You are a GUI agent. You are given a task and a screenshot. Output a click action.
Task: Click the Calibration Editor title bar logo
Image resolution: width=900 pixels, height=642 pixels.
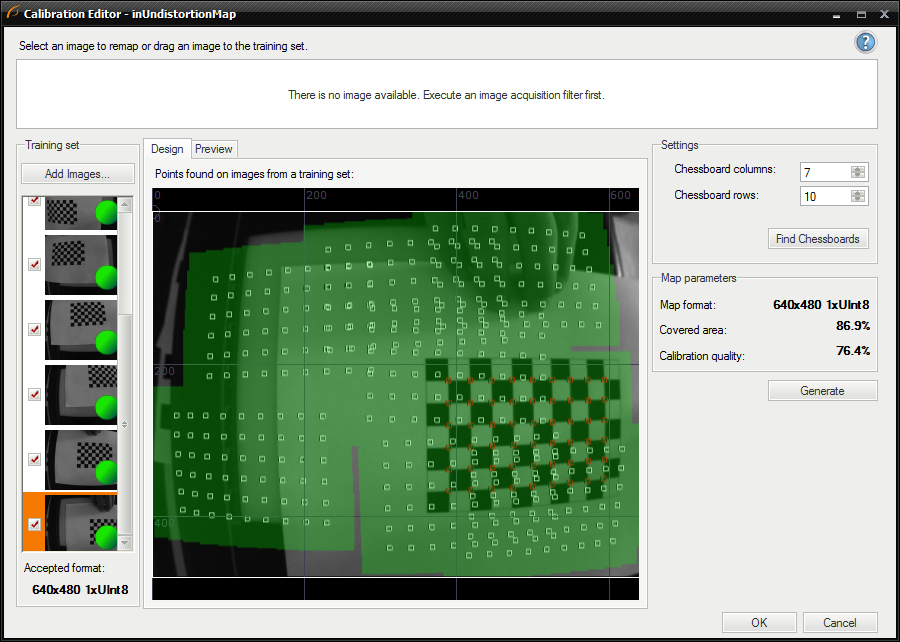pyautogui.click(x=12, y=15)
